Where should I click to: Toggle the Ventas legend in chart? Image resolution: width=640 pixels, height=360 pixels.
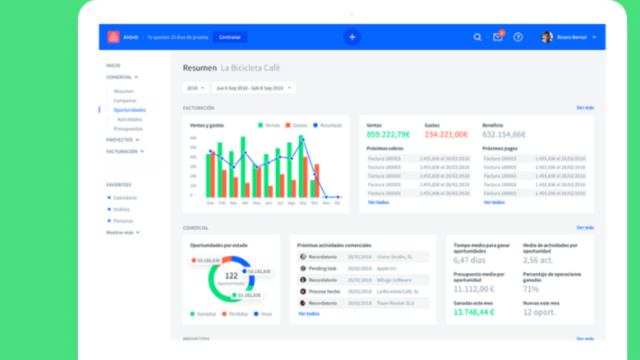click(x=269, y=125)
